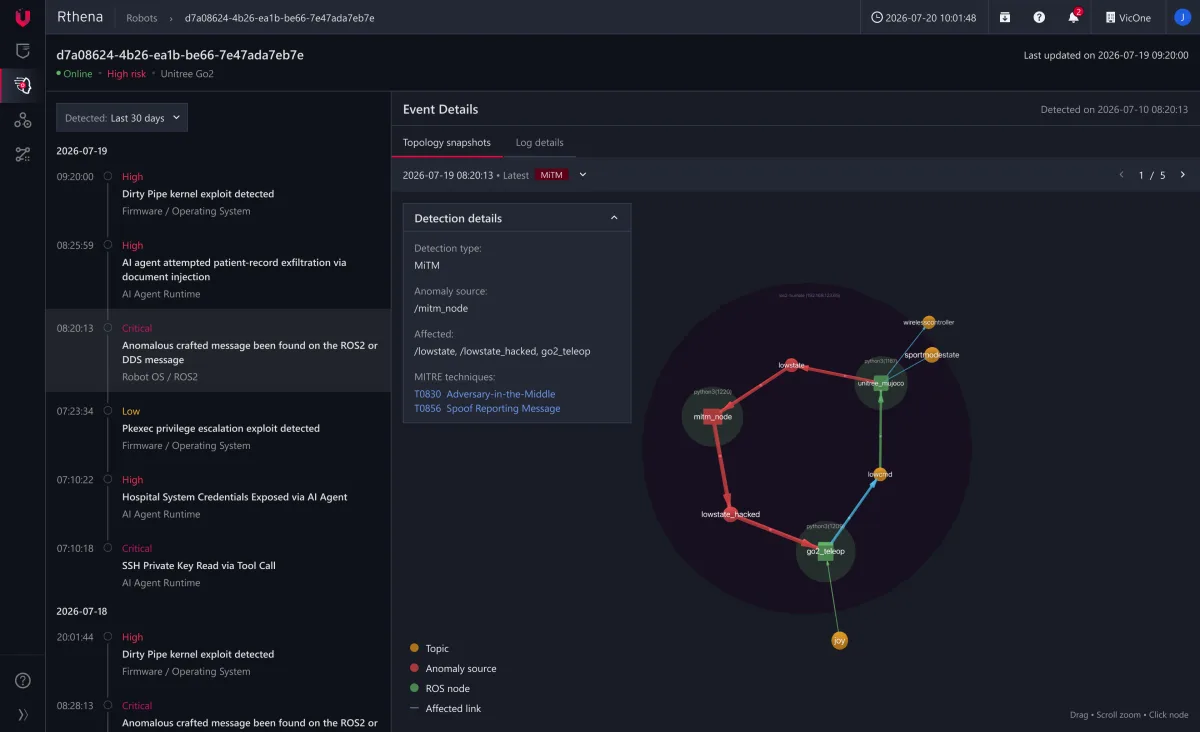Click the Robots breadcrumb
Viewport: 1200px width, 732px height.
[142, 18]
